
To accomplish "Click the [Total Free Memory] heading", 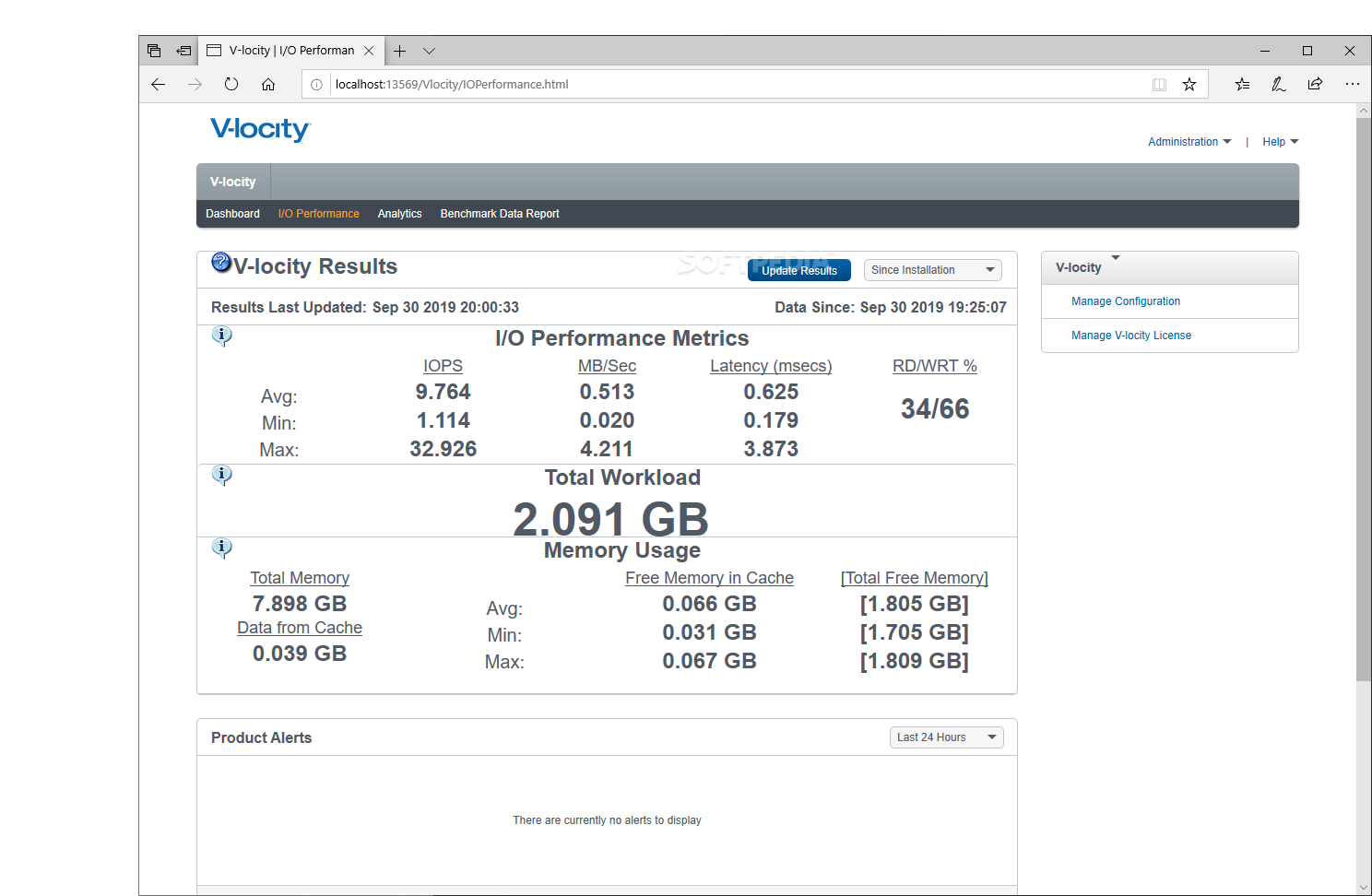I will coord(915,578).
